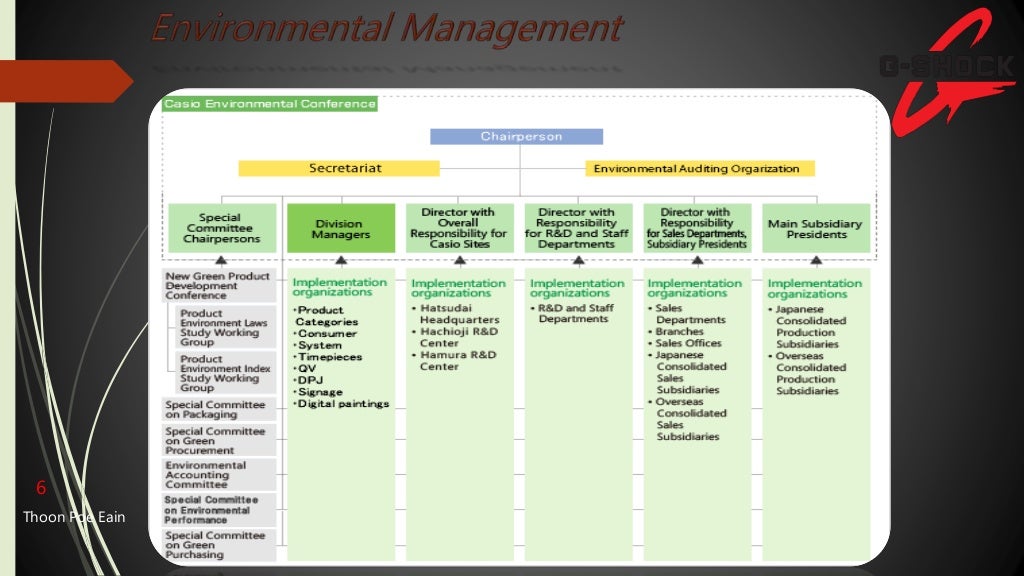The image size is (1024, 576).
Task: Click the Environmental Auditing Organization box
Action: coord(700,168)
